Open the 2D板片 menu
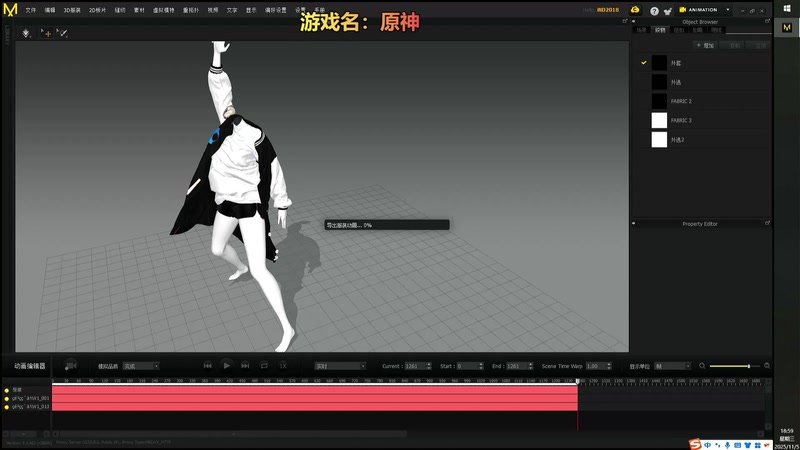Screen dimensions: 800x450 click(x=97, y=10)
